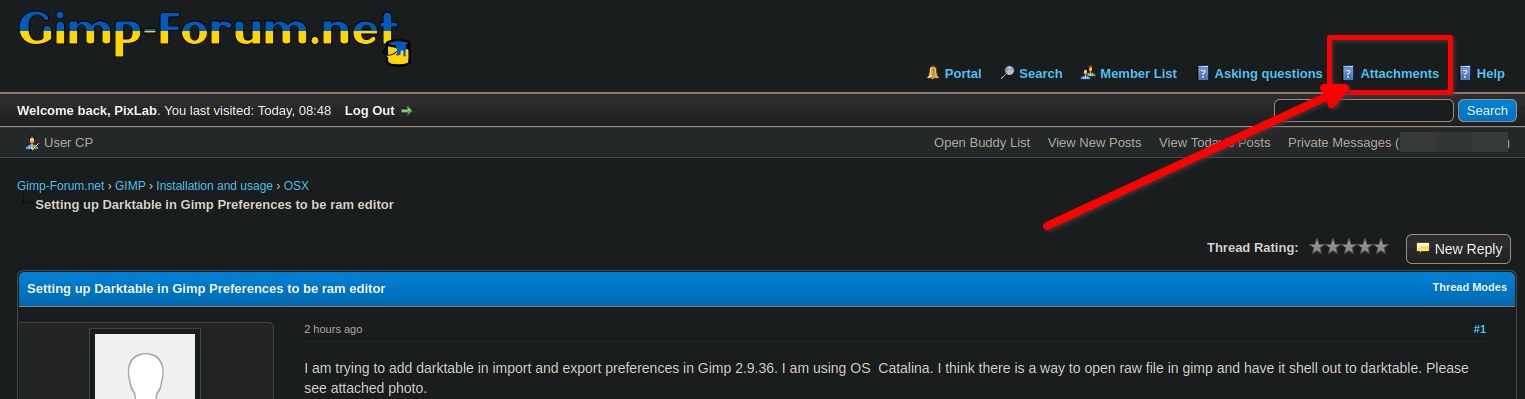The image size is (1525, 399).
Task: Click the Gimp-Forum.net logo
Action: point(216,35)
